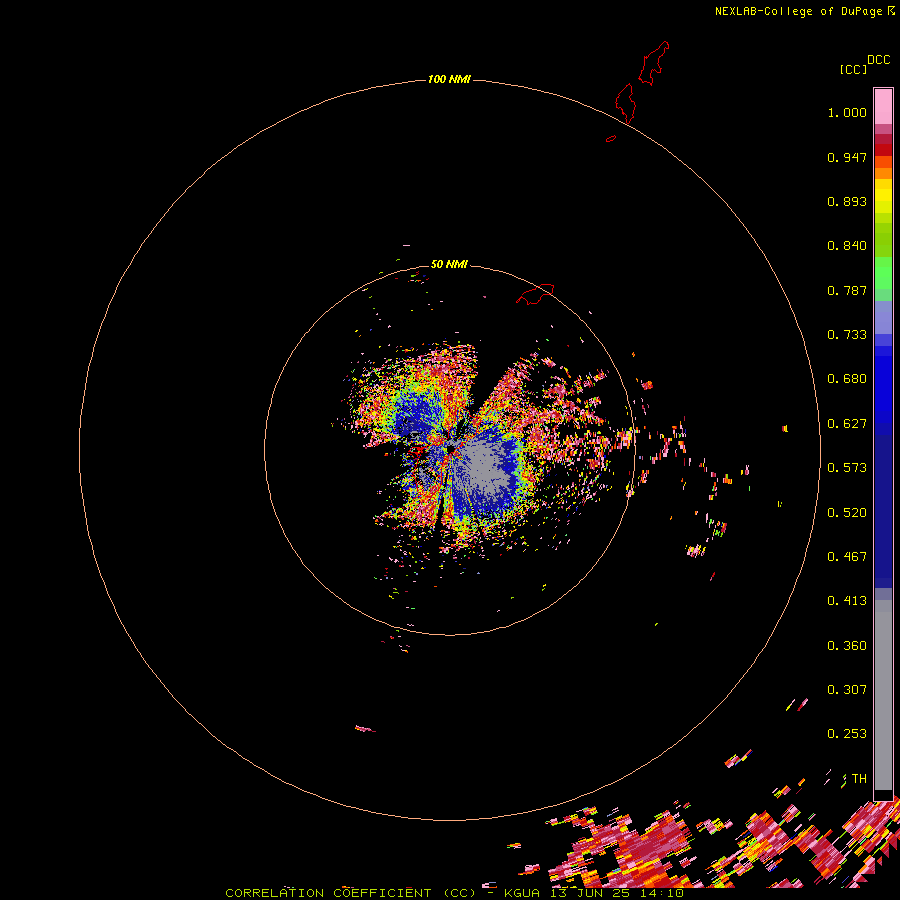This screenshot has height=900, width=900.
Task: Click the 0.573 color scale value
Action: point(847,468)
